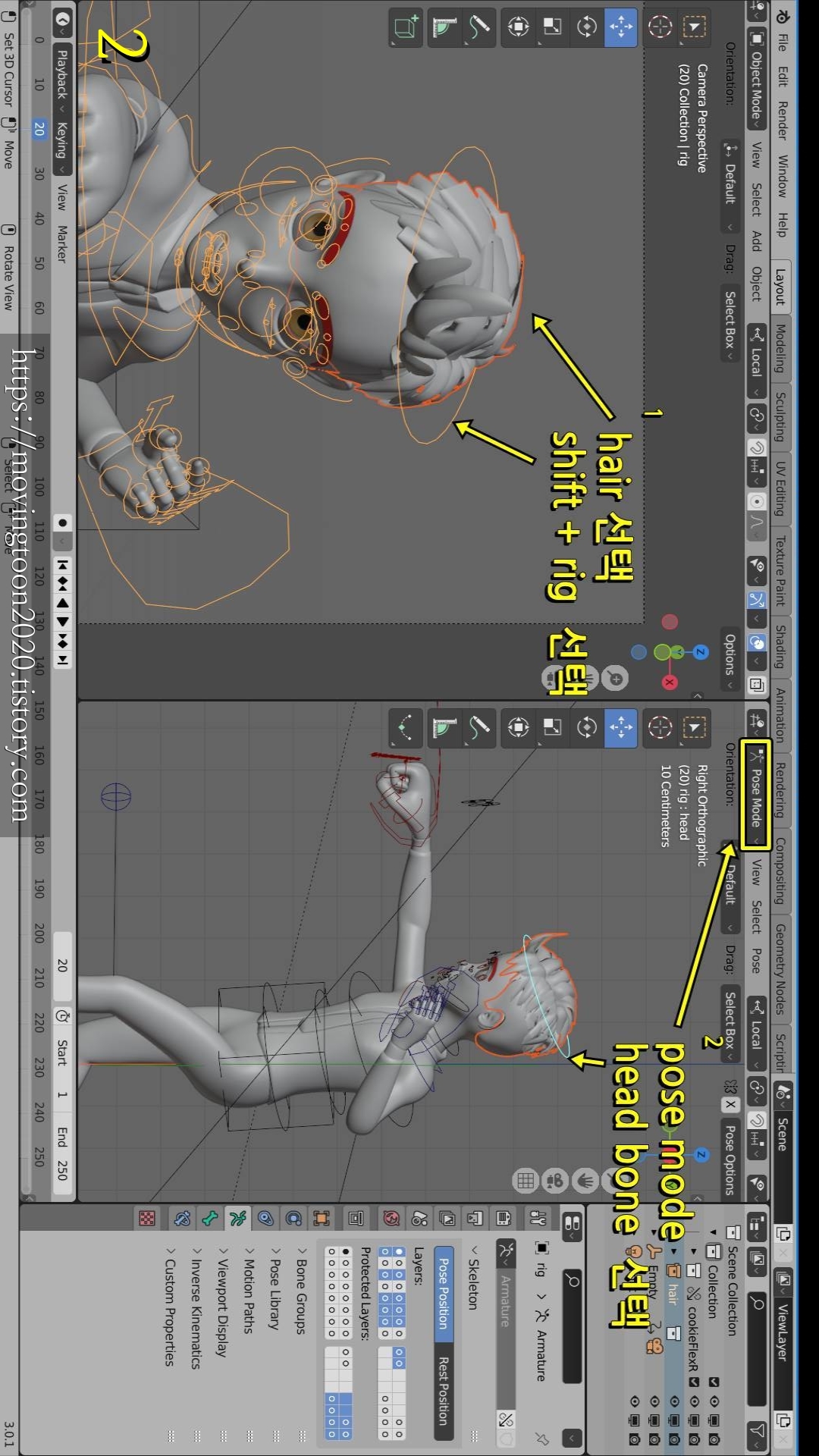Select the Breakdowner tool in Pose Mode viewport

tap(406, 727)
